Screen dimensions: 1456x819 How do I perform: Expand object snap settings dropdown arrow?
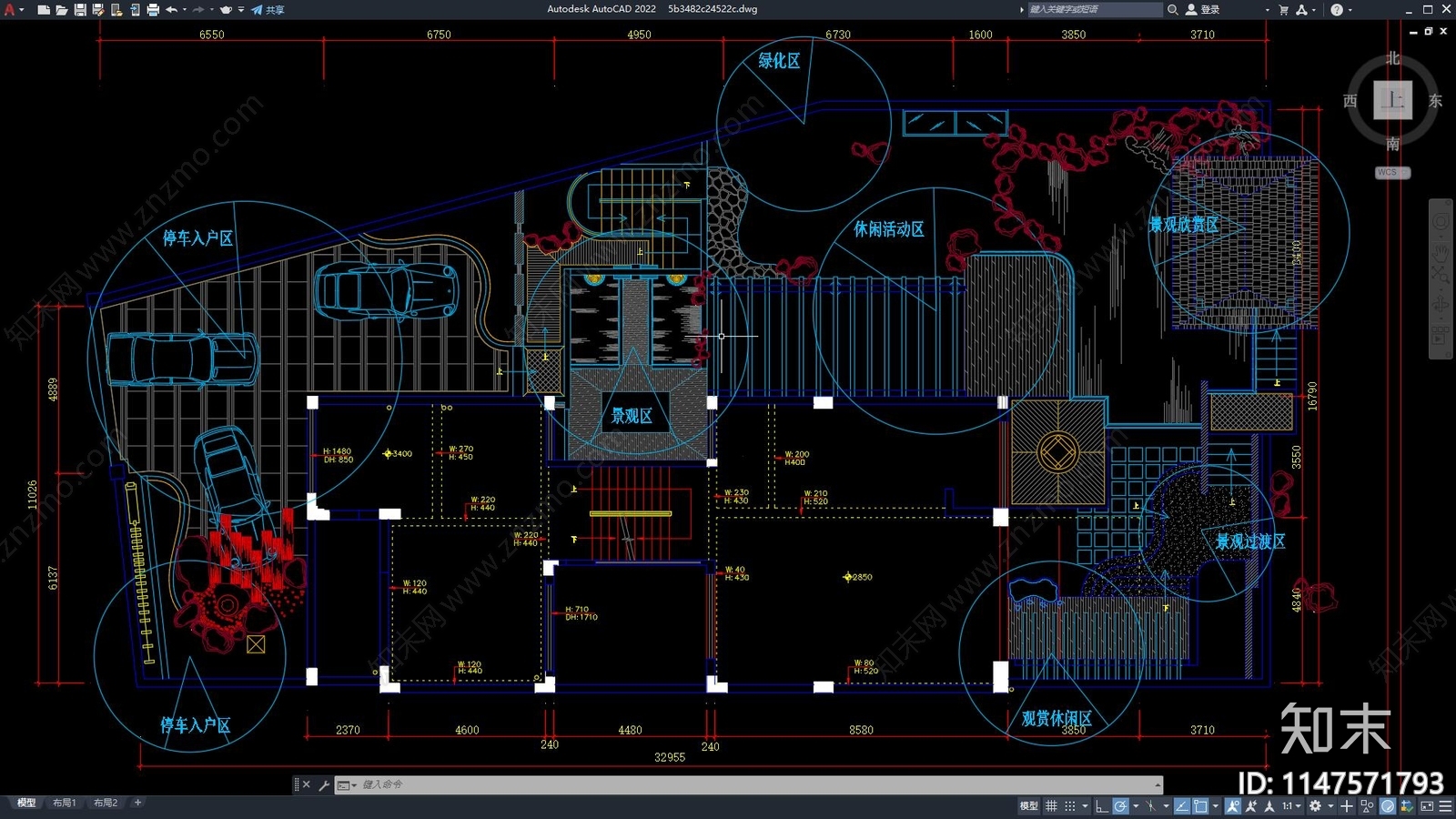click(1216, 806)
